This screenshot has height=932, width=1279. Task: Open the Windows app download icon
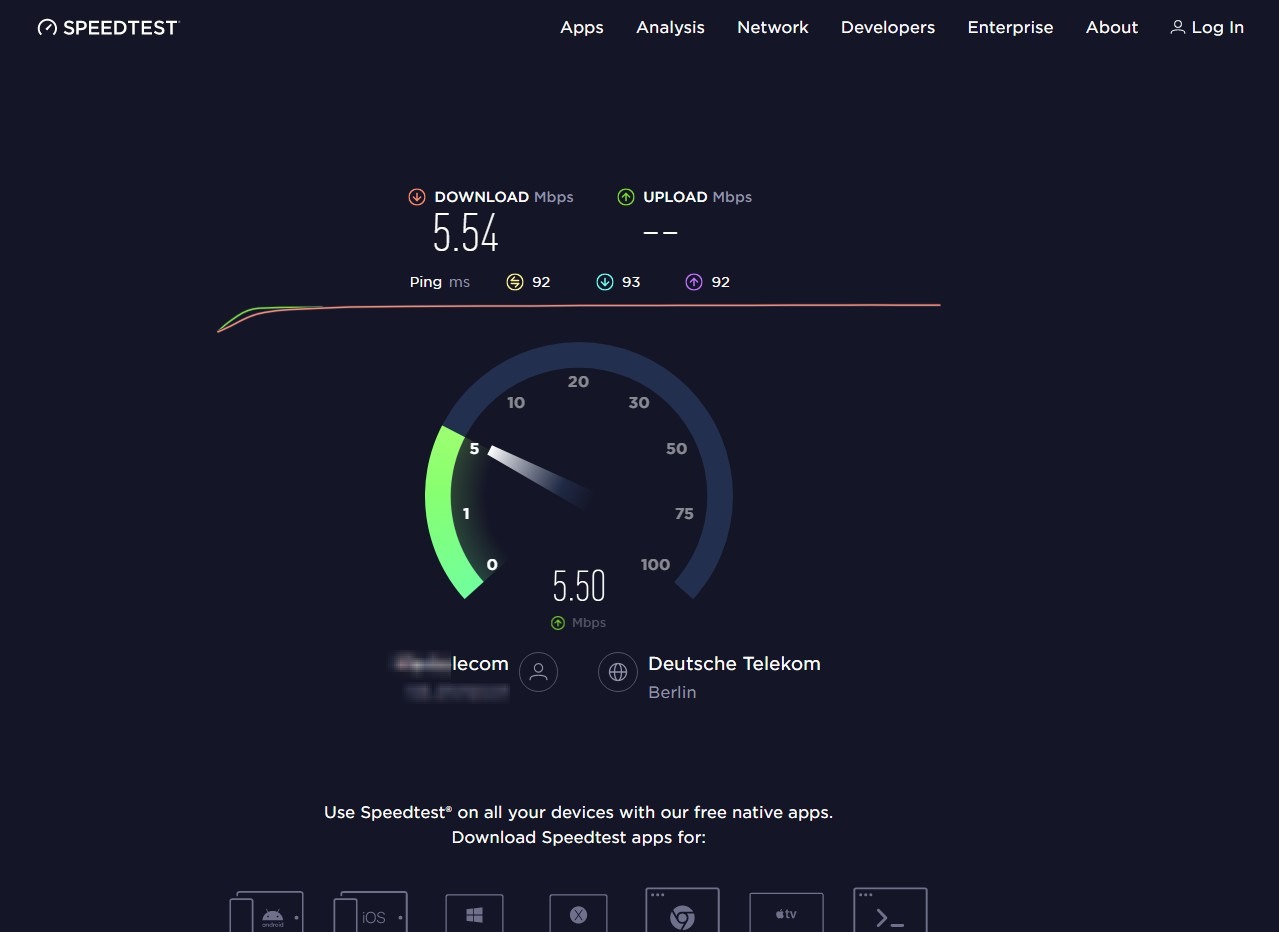point(474,914)
